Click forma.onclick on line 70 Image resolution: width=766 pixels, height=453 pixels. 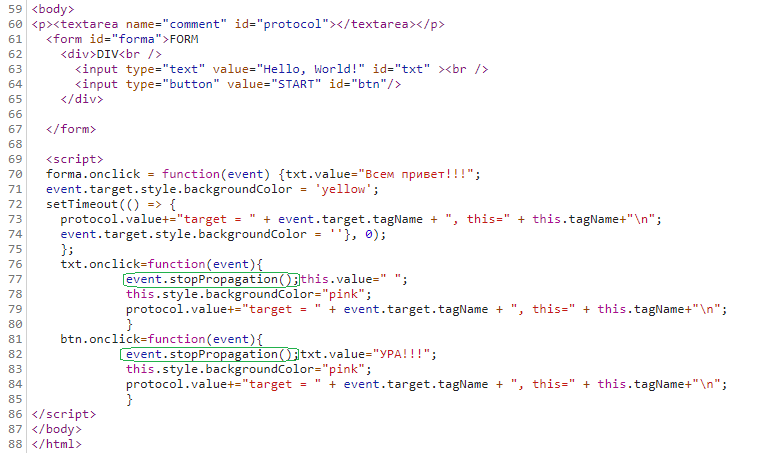click(x=93, y=174)
